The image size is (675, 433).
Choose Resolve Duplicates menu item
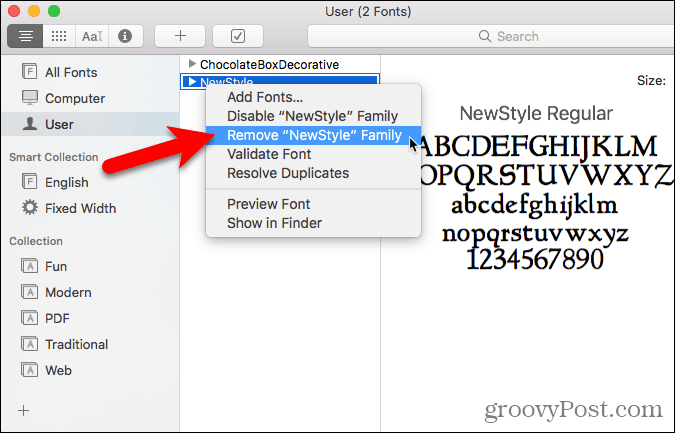(x=313, y=173)
